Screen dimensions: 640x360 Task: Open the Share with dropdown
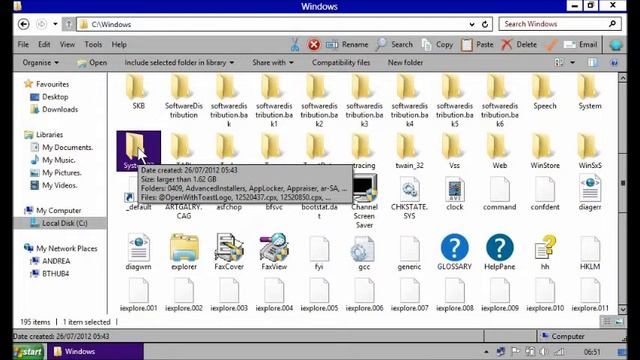coord(273,62)
